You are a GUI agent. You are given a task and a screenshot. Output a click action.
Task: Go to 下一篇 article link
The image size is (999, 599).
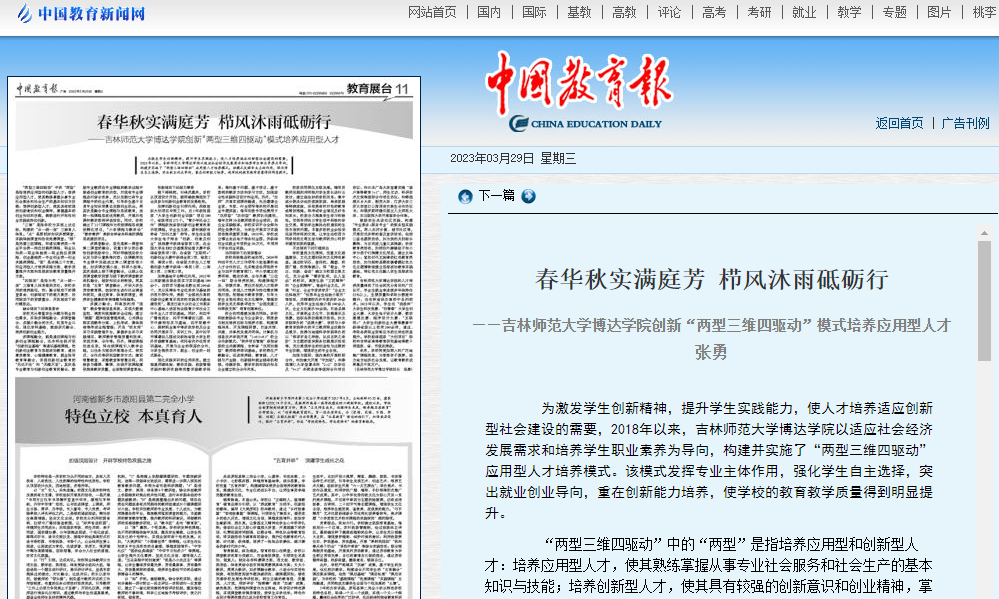(496, 196)
